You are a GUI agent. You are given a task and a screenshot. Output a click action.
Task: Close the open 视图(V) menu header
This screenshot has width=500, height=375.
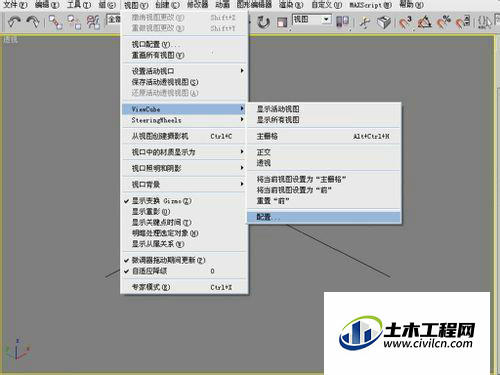pyautogui.click(x=136, y=5)
